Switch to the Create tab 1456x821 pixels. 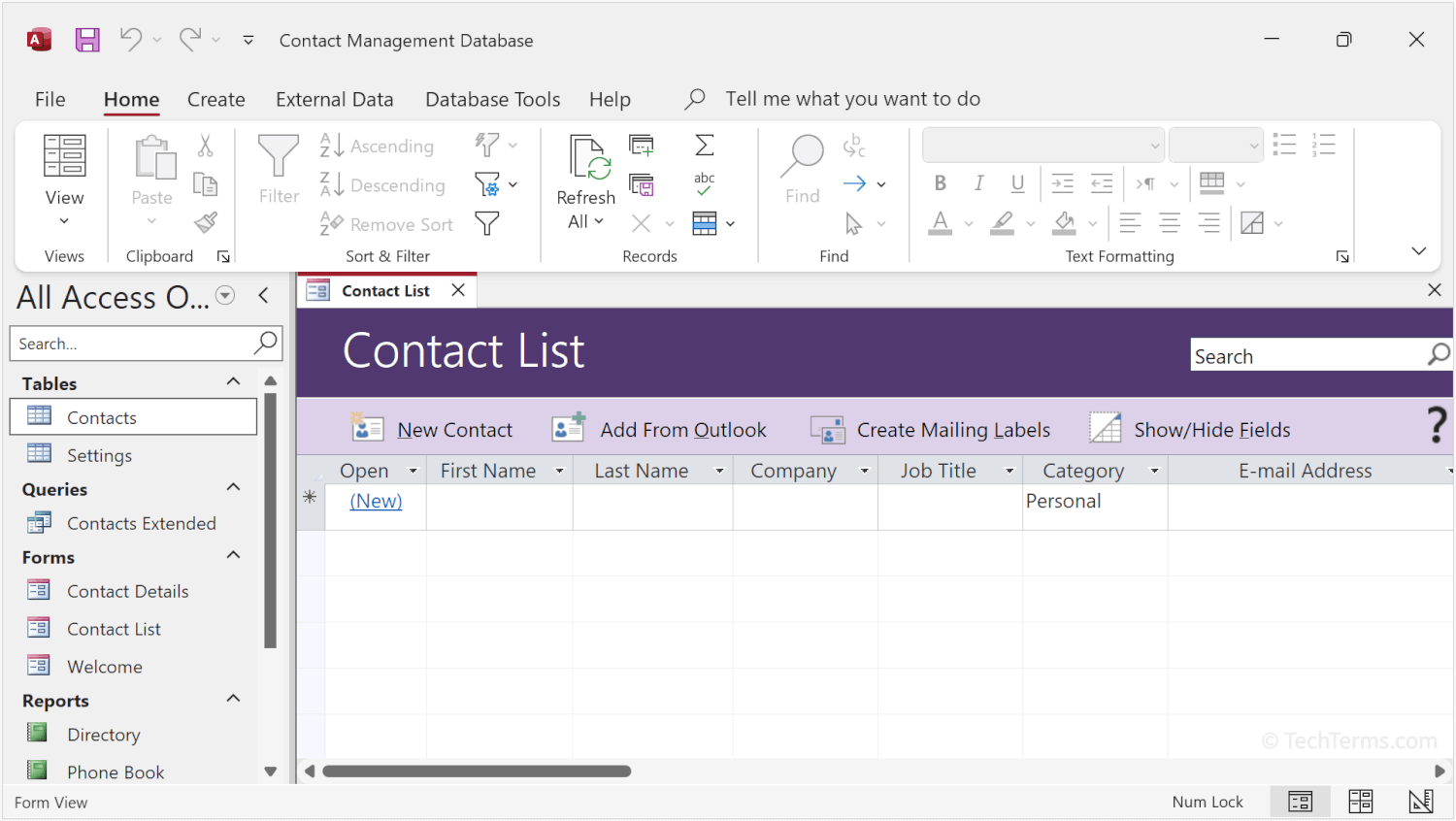[x=216, y=99]
